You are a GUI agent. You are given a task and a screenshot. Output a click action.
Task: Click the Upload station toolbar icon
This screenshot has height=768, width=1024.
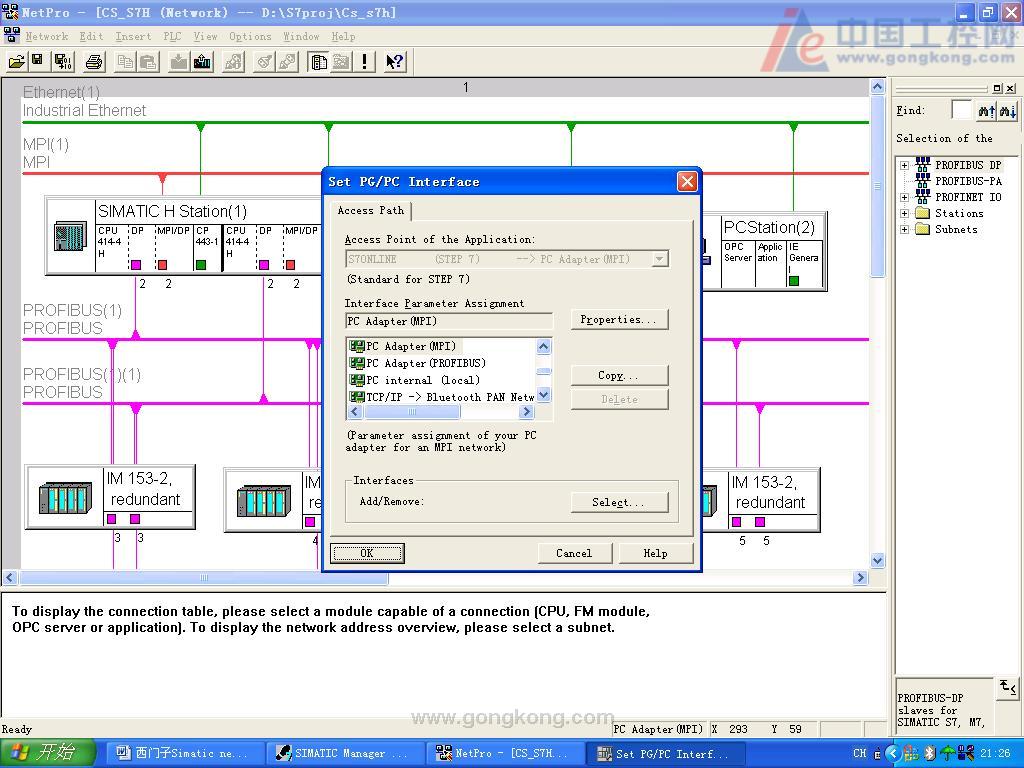click(202, 61)
